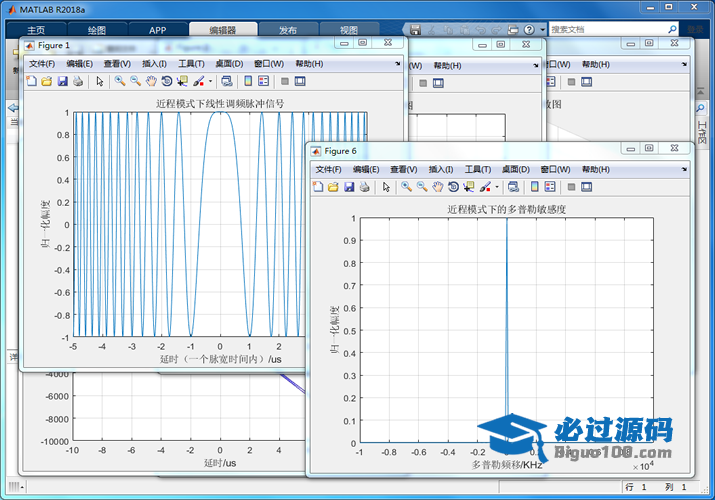
Task: Expand quick access toolbar dropdown arrow
Action: [543, 30]
